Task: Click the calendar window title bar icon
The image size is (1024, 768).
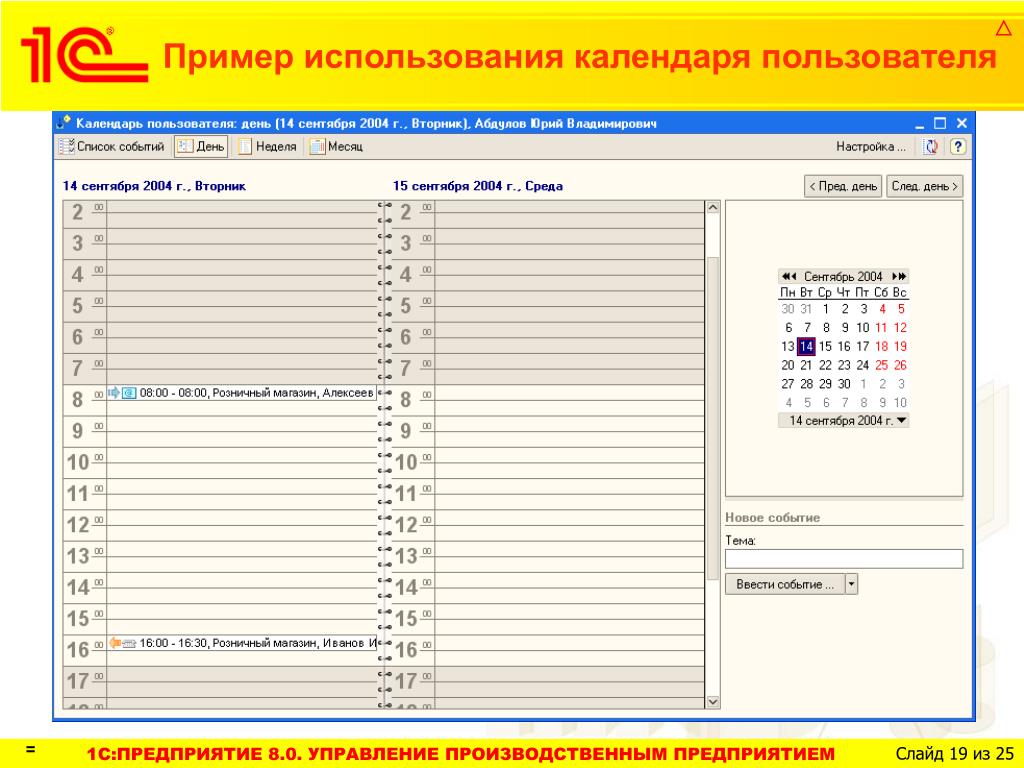Action: 63,123
